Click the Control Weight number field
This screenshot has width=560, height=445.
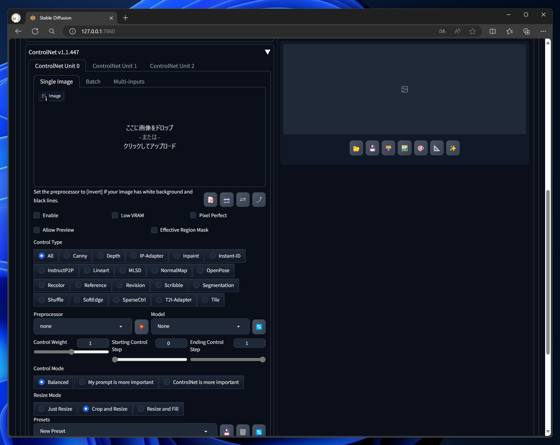pyautogui.click(x=93, y=343)
